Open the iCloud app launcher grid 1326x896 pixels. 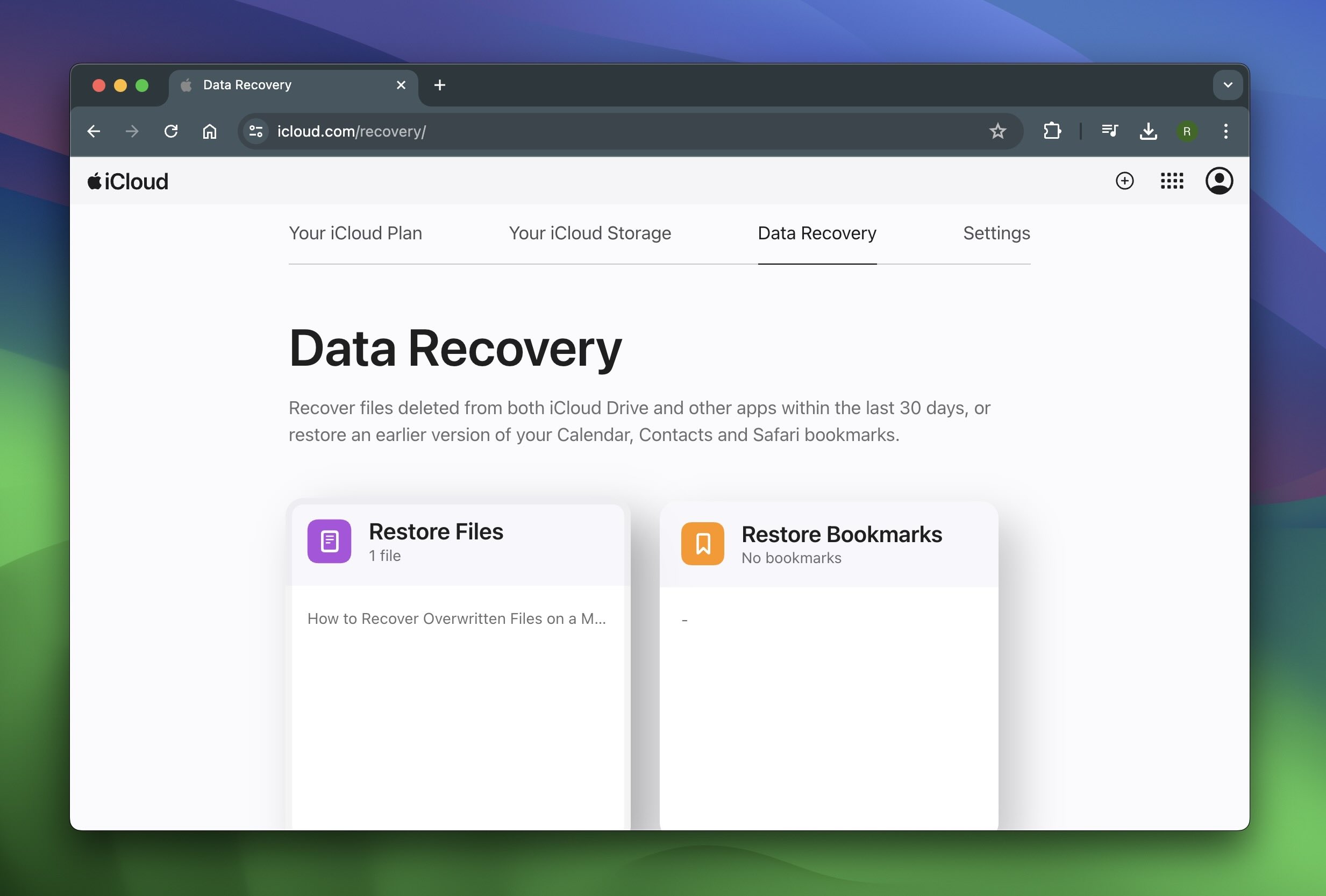(1172, 181)
